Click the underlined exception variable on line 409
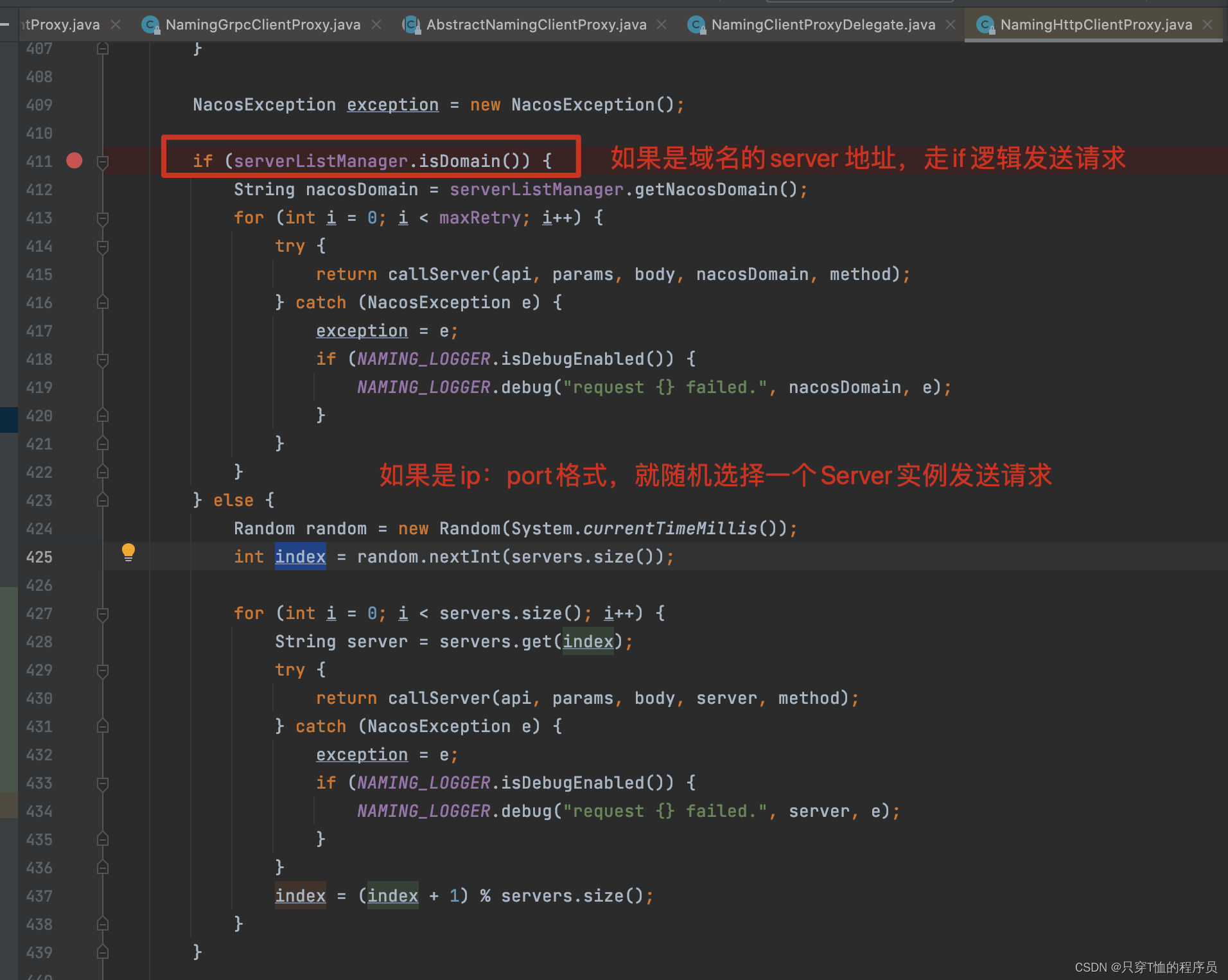This screenshot has height=980, width=1228. click(x=393, y=105)
